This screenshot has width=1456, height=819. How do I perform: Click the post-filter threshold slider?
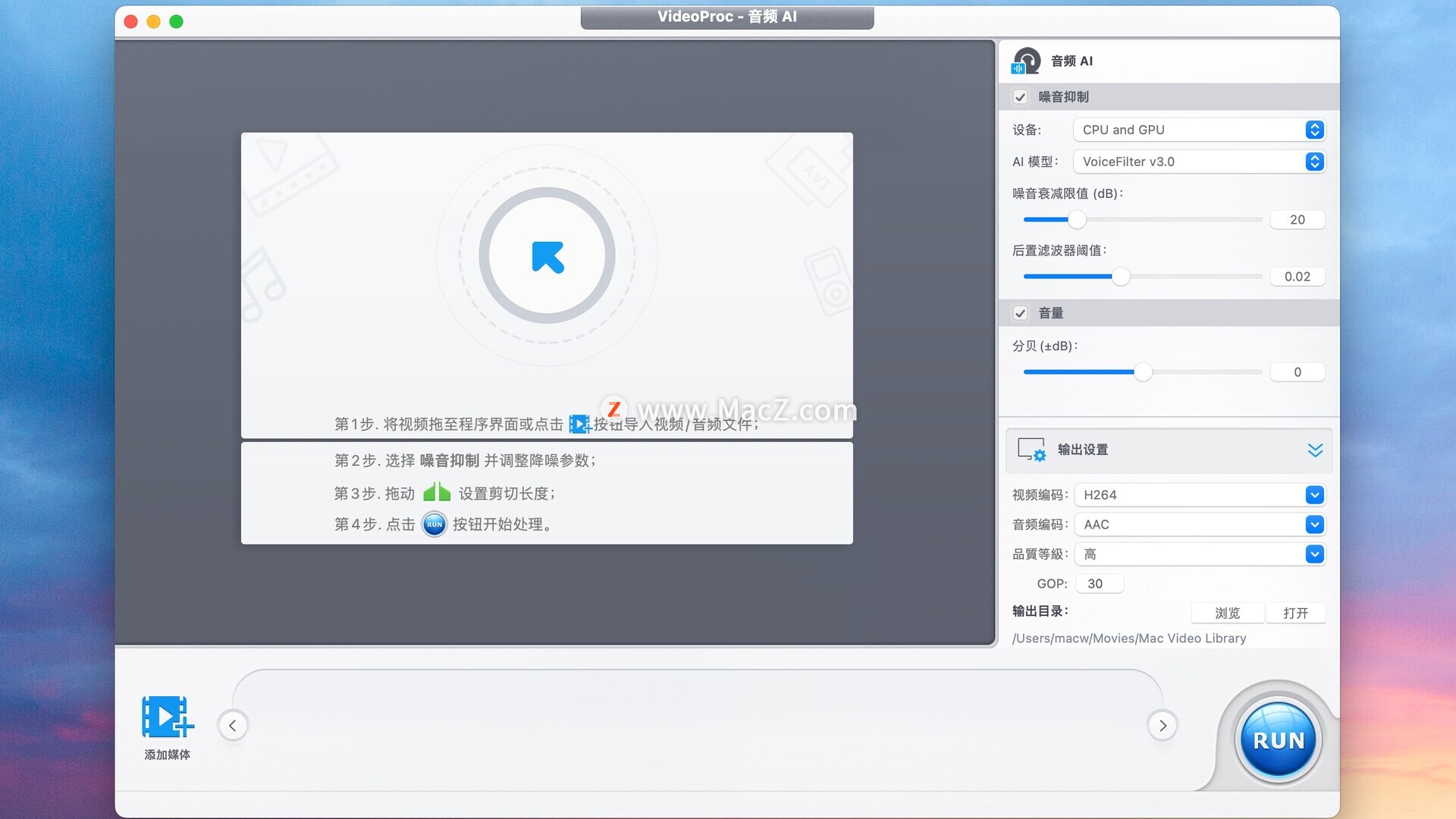(x=1142, y=277)
